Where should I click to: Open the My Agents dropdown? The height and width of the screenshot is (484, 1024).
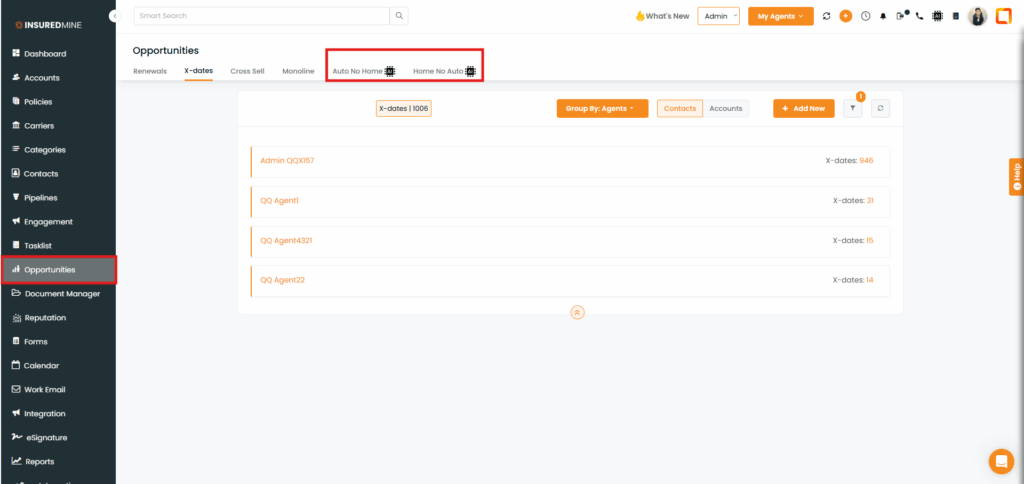(779, 16)
